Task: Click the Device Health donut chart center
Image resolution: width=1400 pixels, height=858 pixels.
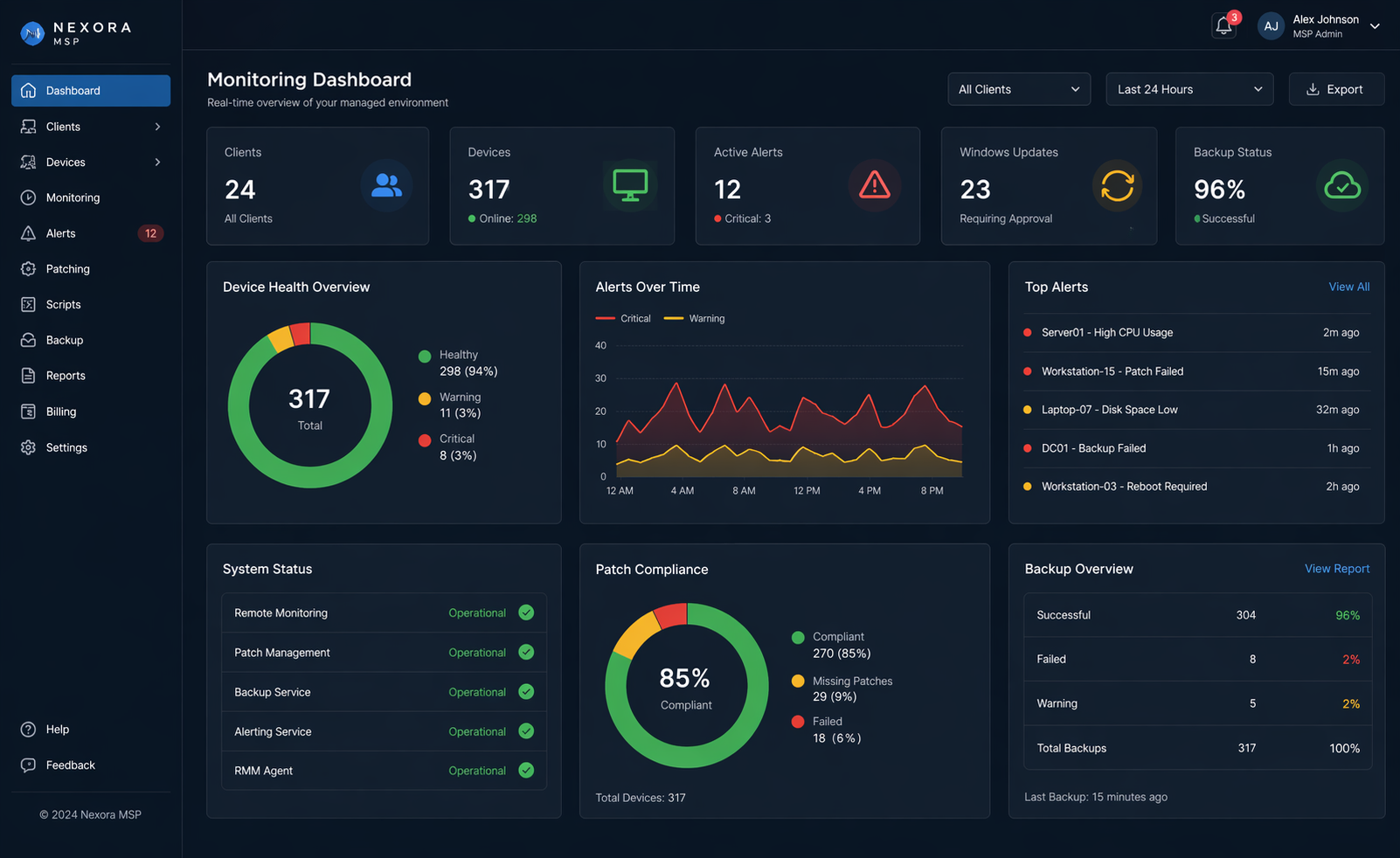Action: 309,406
